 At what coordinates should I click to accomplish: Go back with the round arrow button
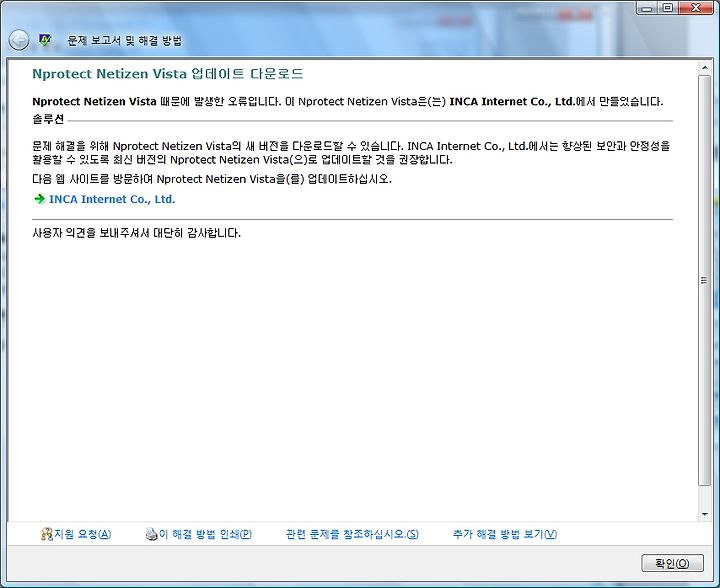[19, 40]
